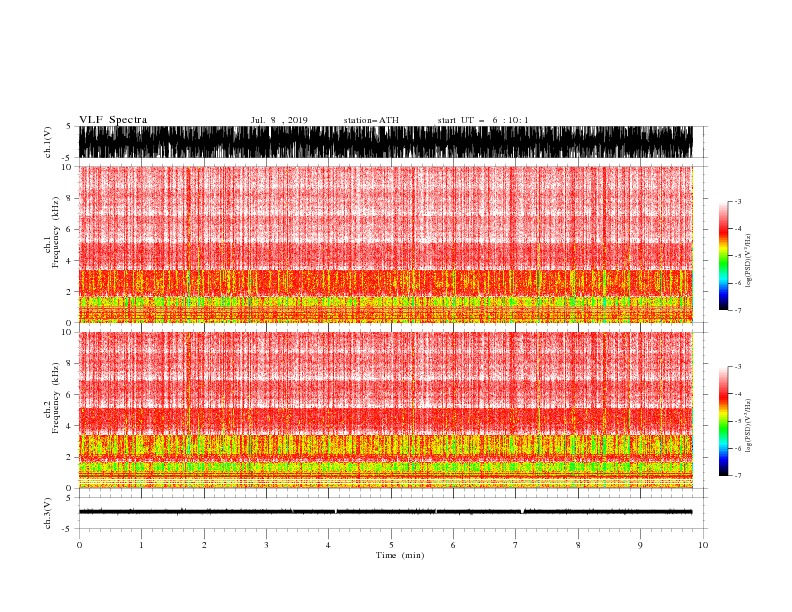Click time axis tick label "4"

(328, 545)
